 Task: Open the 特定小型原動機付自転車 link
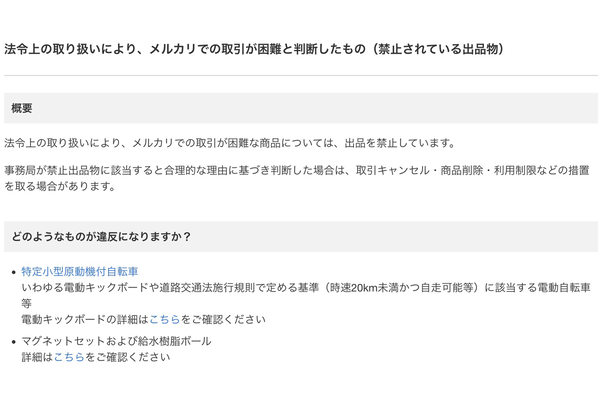coord(80,271)
